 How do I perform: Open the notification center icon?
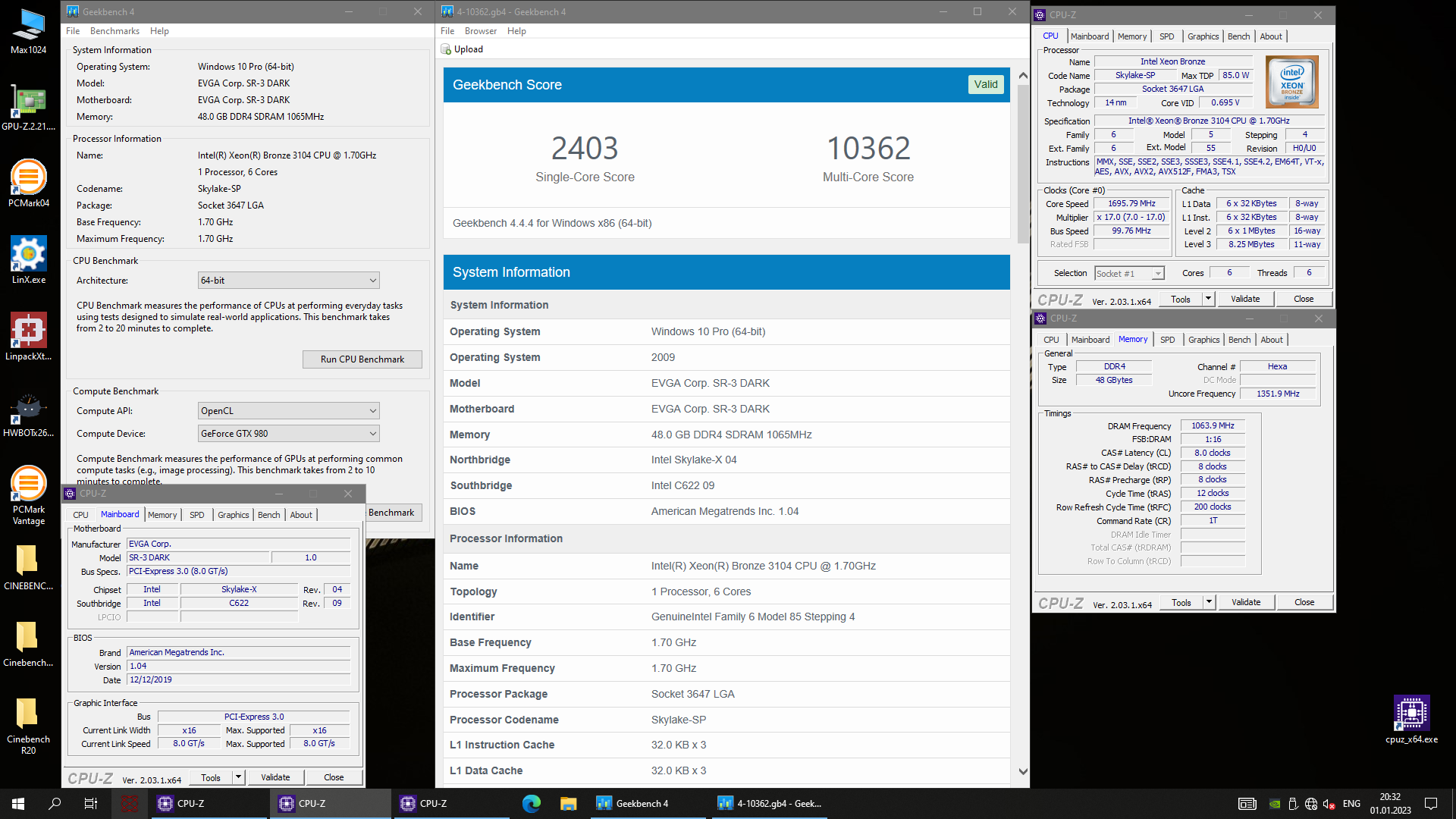[x=1431, y=804]
